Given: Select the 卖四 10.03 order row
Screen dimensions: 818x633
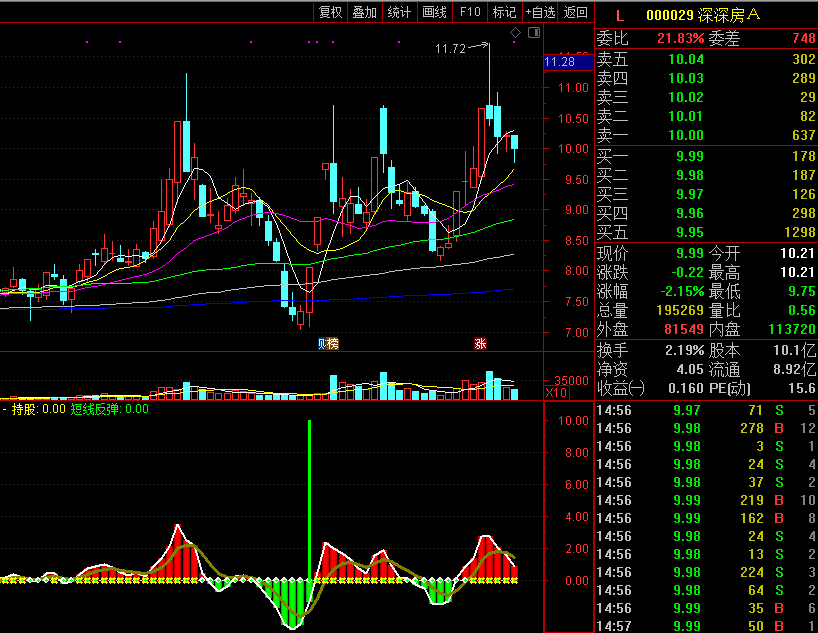Looking at the screenshot, I should pos(706,78).
